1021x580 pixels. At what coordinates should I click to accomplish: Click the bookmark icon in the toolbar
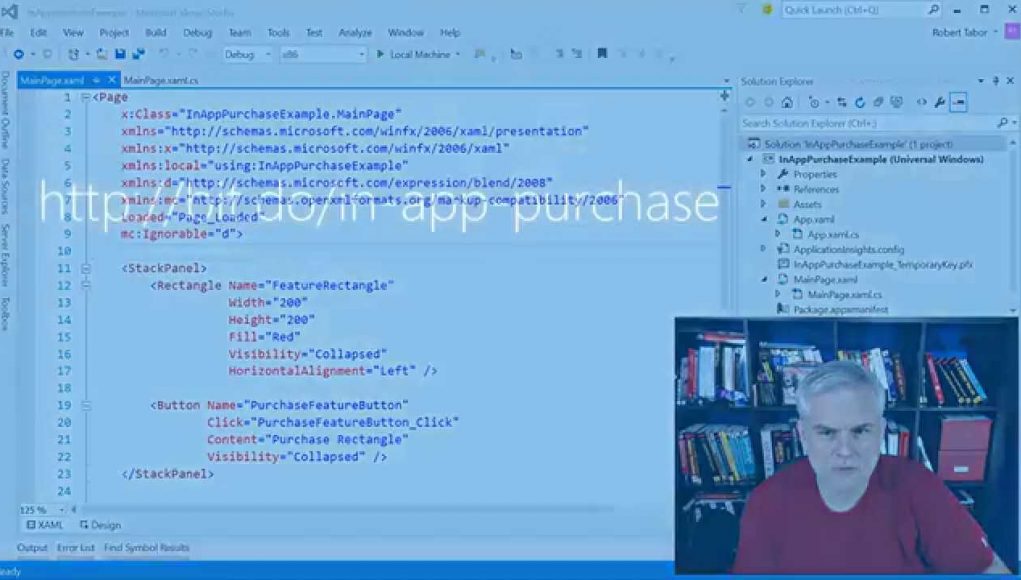(x=602, y=53)
